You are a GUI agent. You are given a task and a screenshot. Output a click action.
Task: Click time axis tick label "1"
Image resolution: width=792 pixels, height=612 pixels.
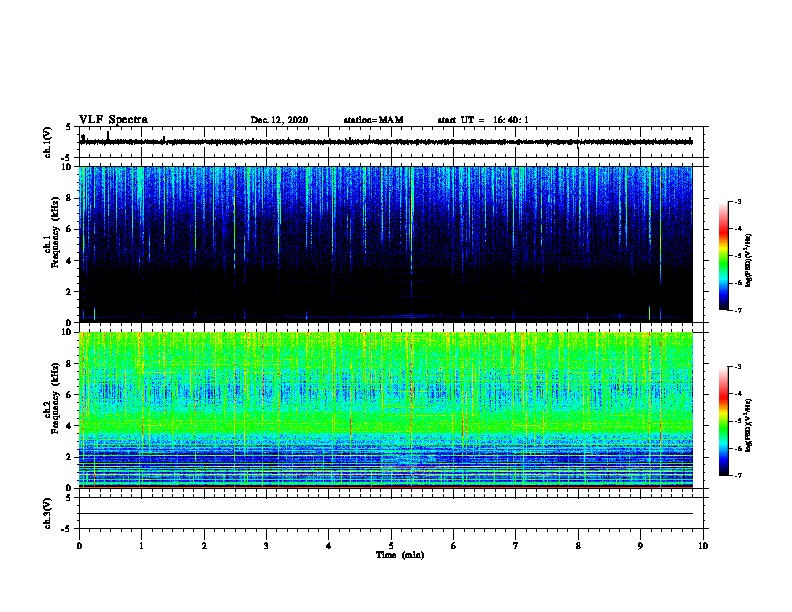point(141,546)
